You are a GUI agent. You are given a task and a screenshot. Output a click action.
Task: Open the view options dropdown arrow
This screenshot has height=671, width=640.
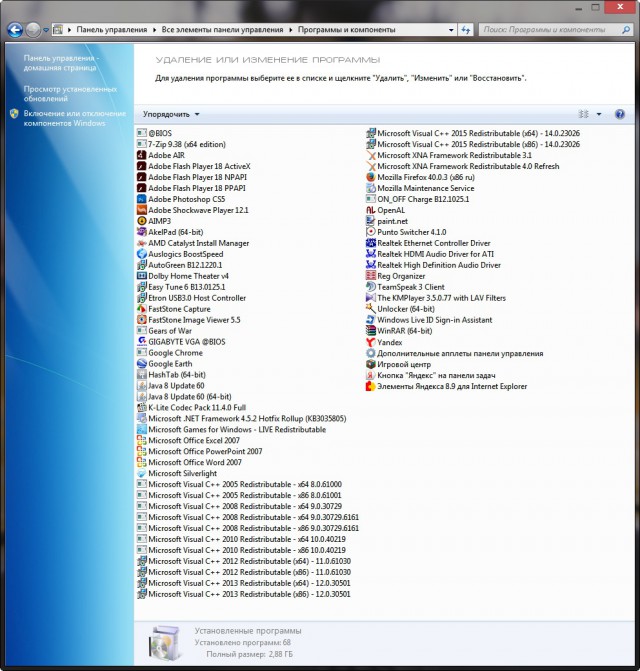pyautogui.click(x=599, y=114)
